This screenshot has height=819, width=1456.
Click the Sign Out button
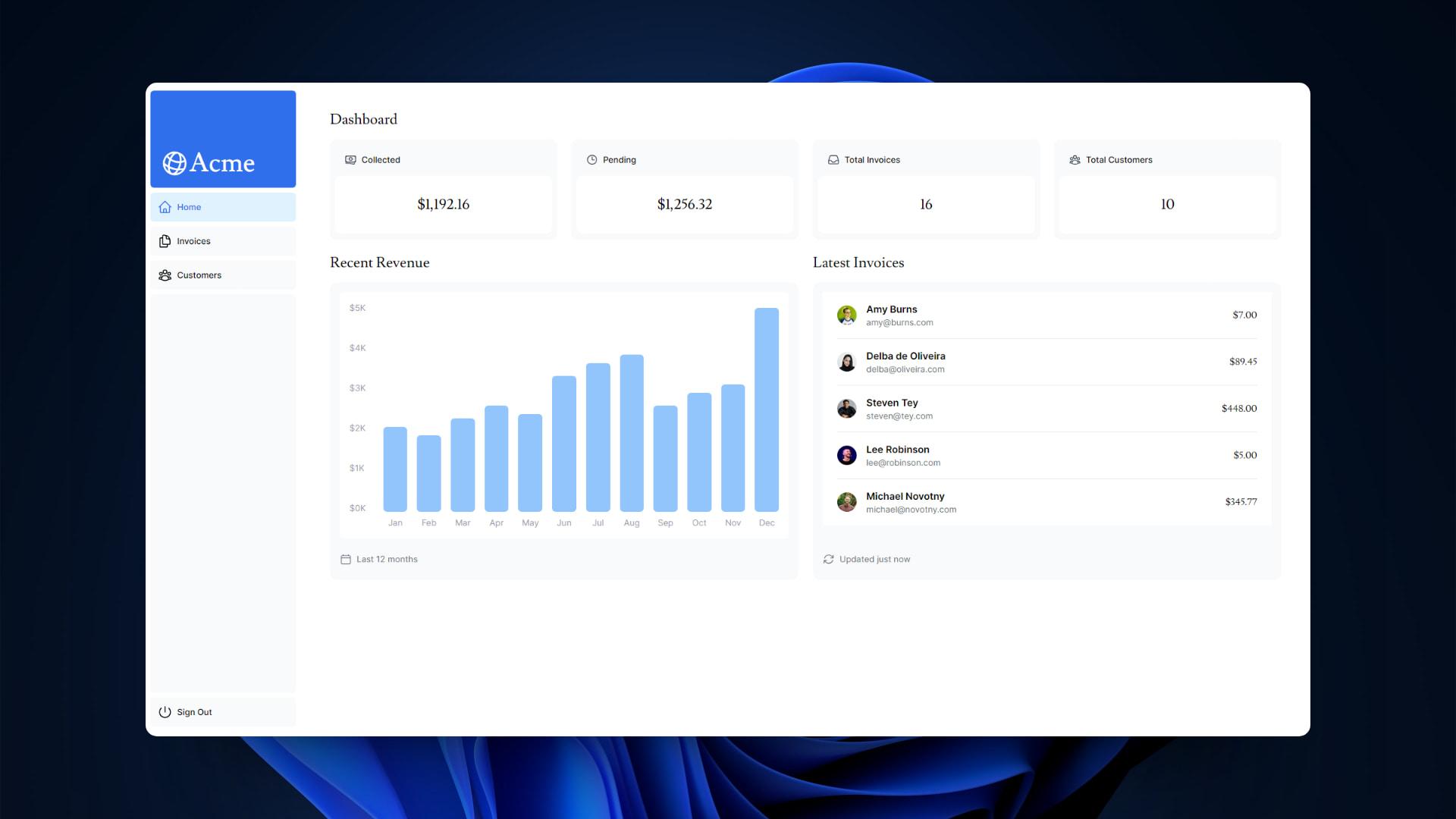(222, 711)
